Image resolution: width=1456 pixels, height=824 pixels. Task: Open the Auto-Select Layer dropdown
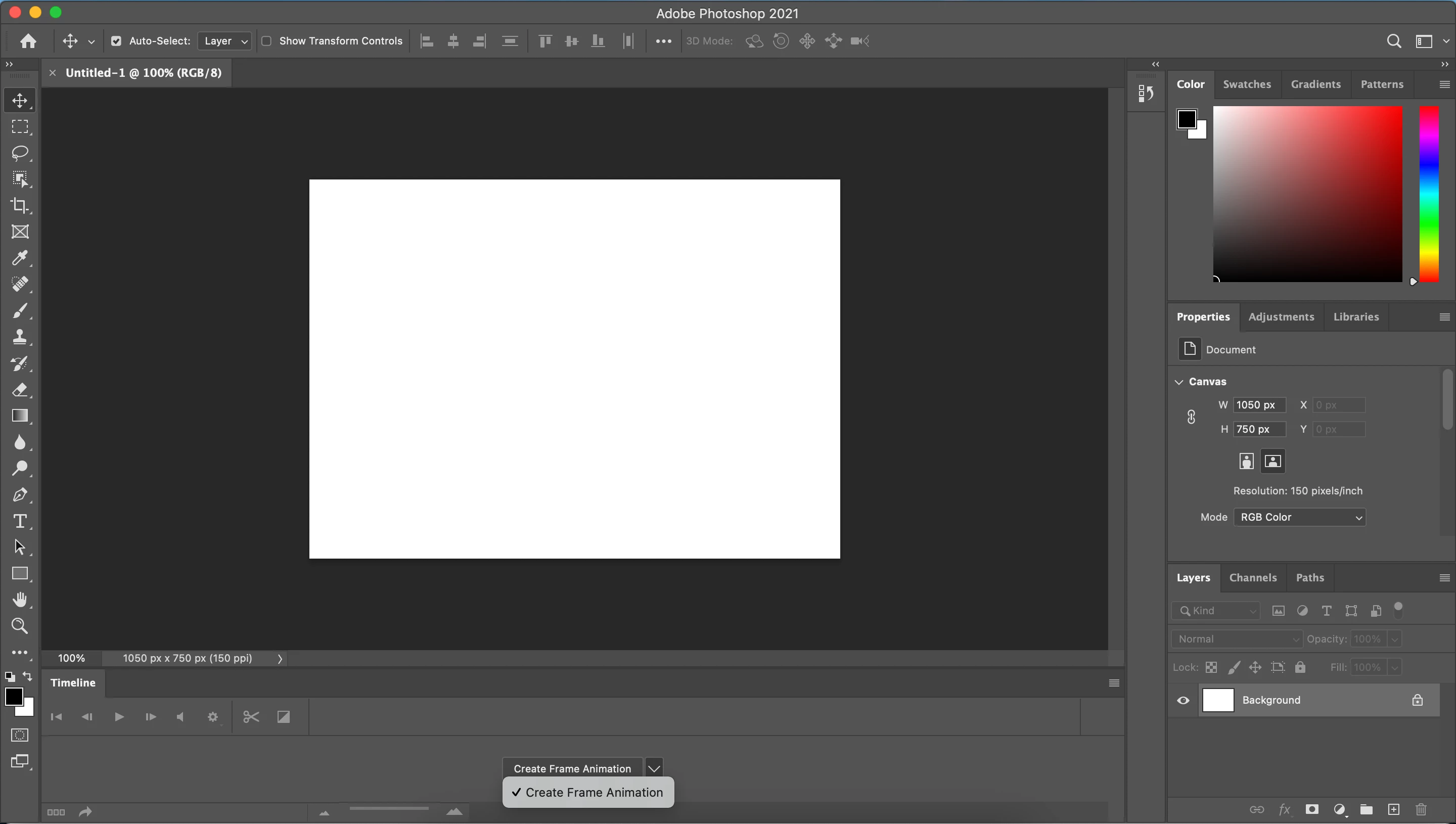pyautogui.click(x=224, y=41)
